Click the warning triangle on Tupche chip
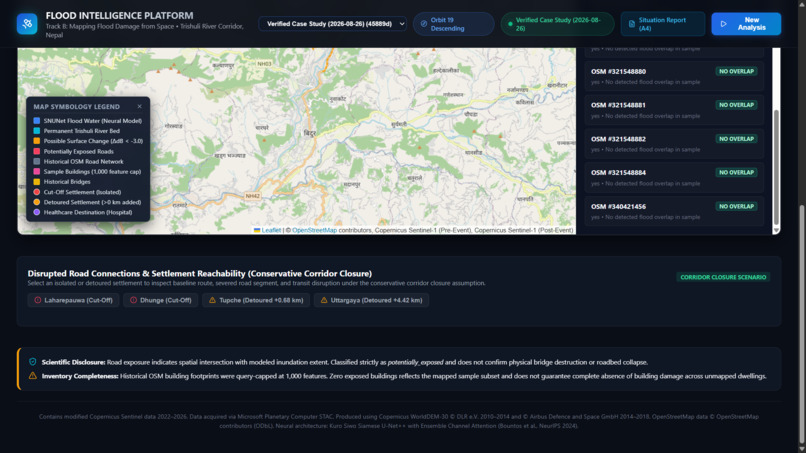 click(x=212, y=300)
